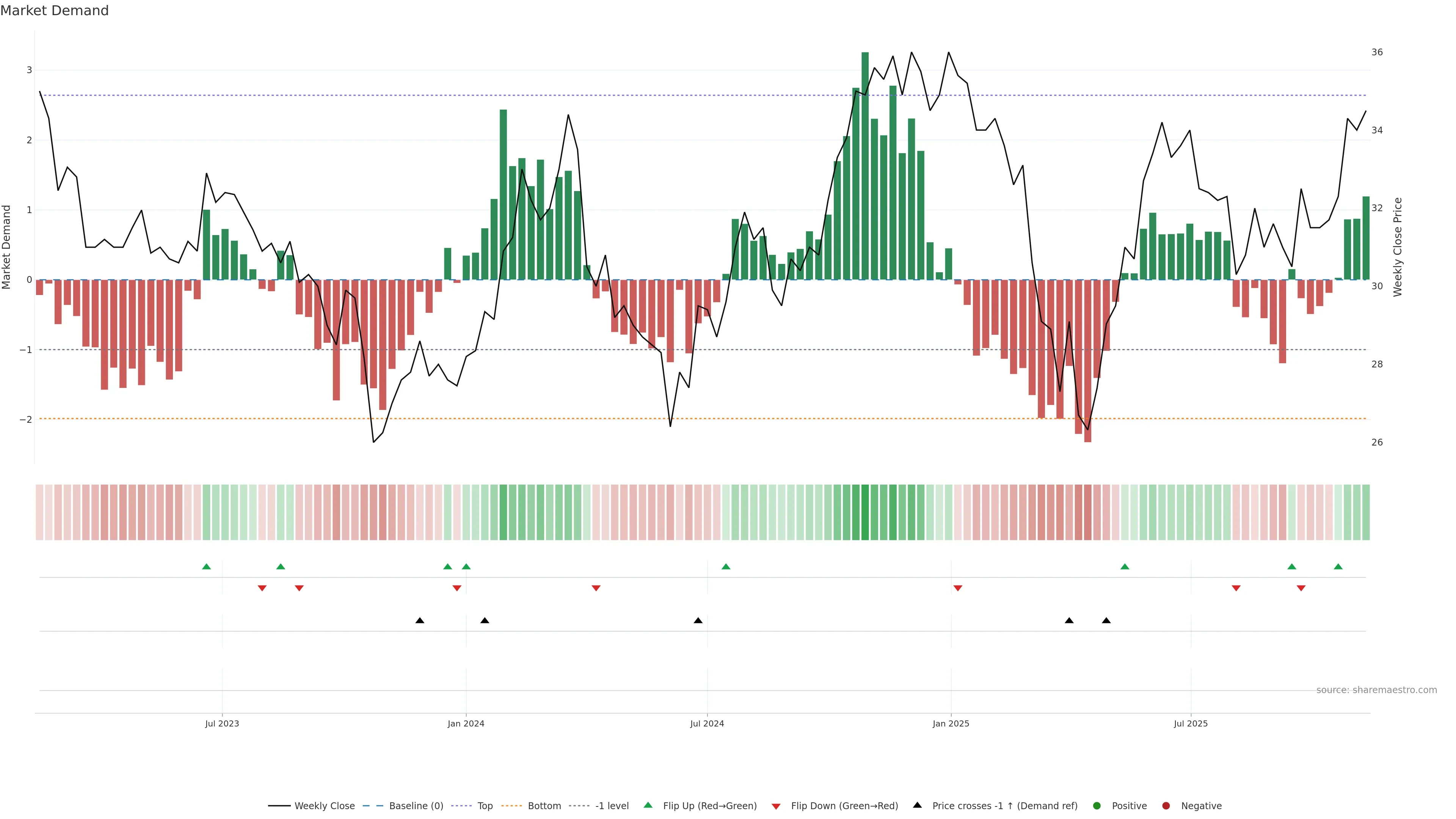Image resolution: width=1456 pixels, height=819 pixels.
Task: Toggle the Top legend entry
Action: coord(485,806)
